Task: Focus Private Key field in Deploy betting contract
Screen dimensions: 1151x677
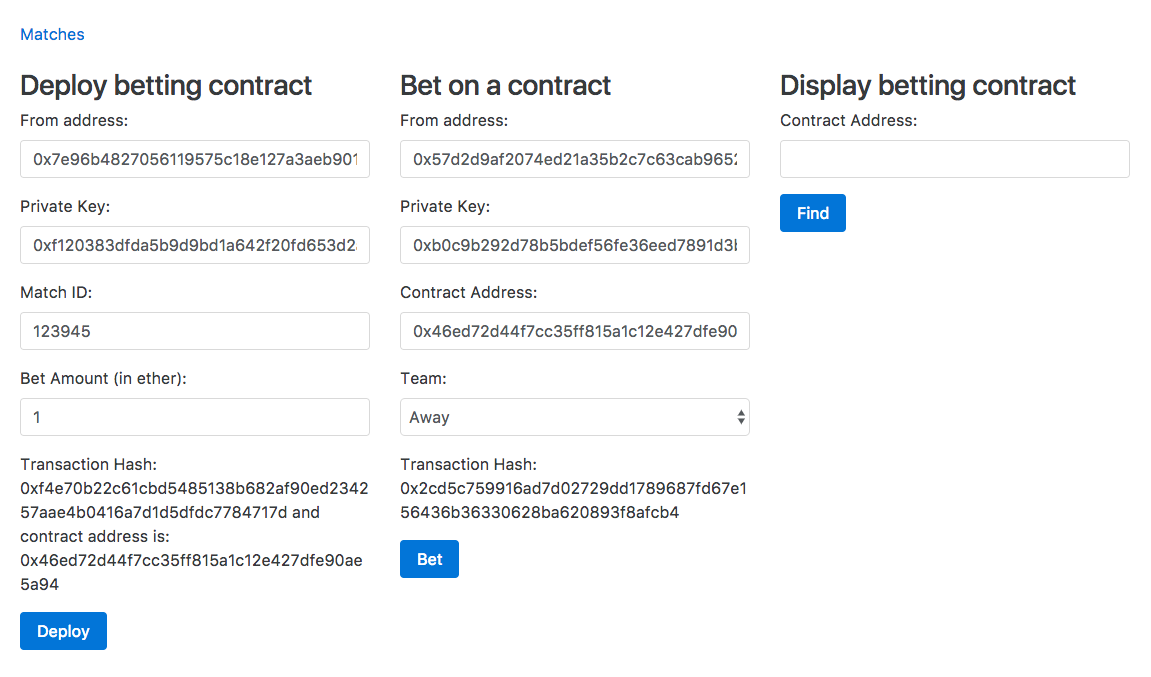Action: (x=195, y=245)
